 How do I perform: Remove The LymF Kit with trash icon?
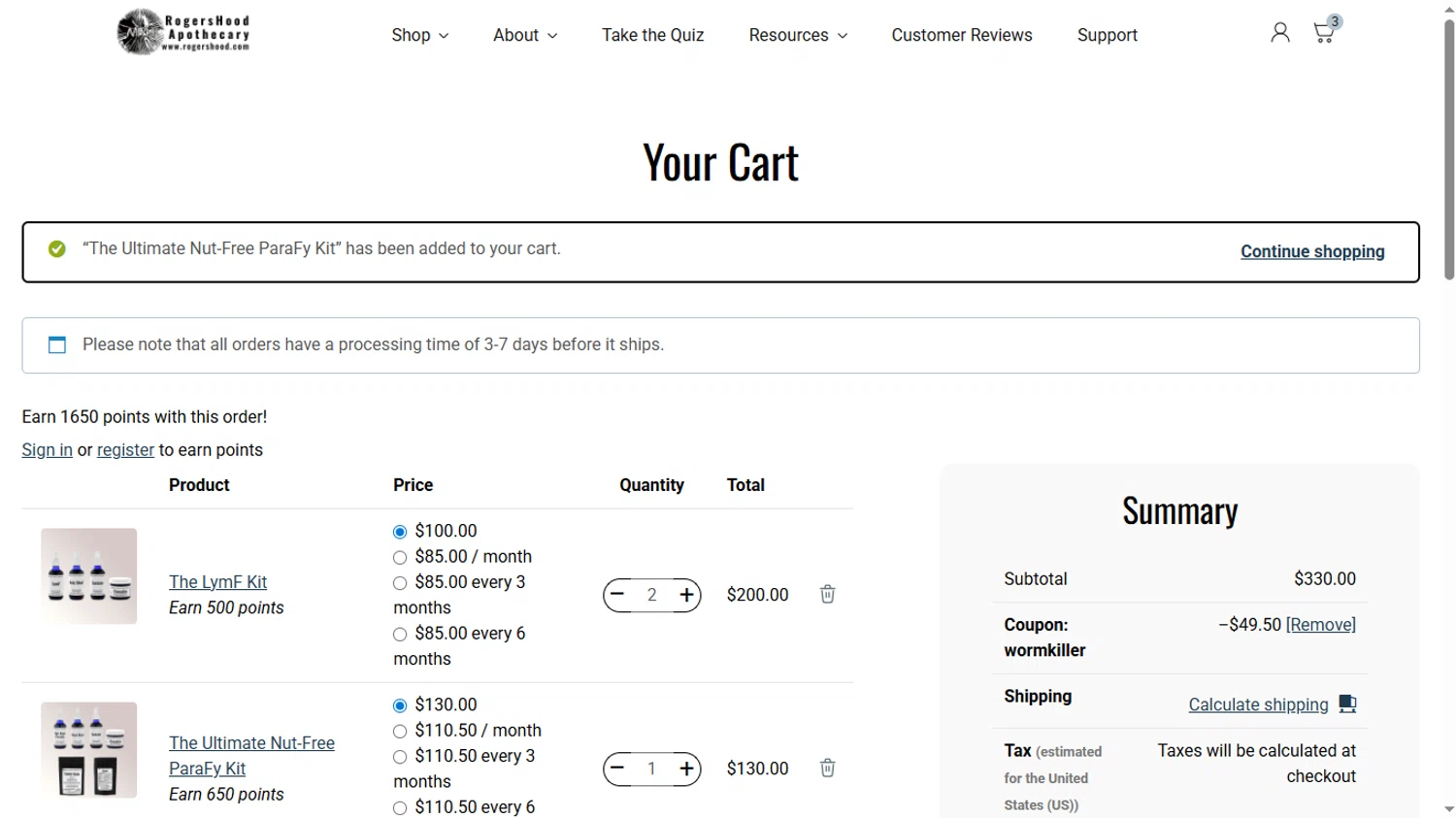coord(827,594)
